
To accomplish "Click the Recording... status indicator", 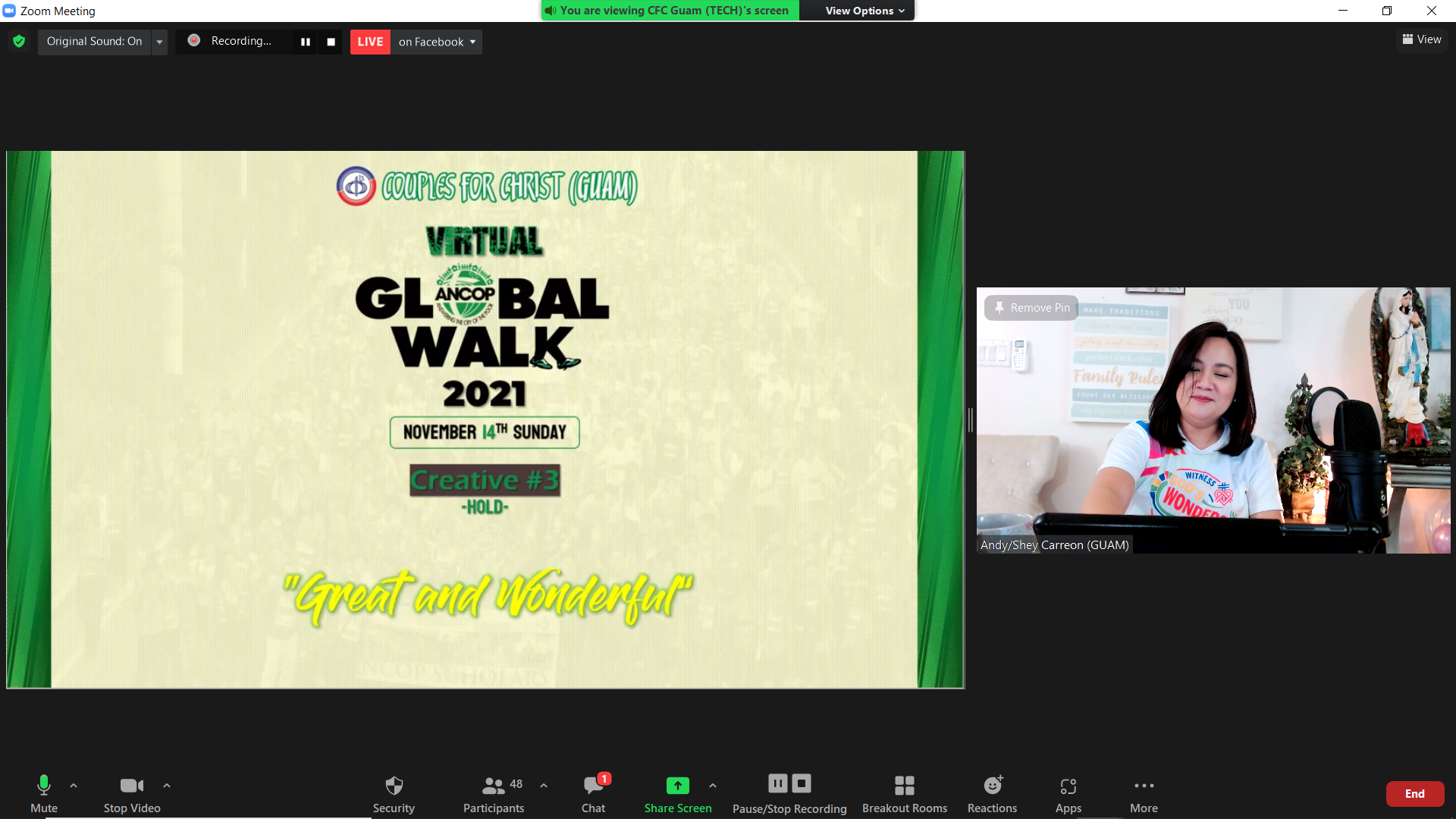I will coord(232,41).
